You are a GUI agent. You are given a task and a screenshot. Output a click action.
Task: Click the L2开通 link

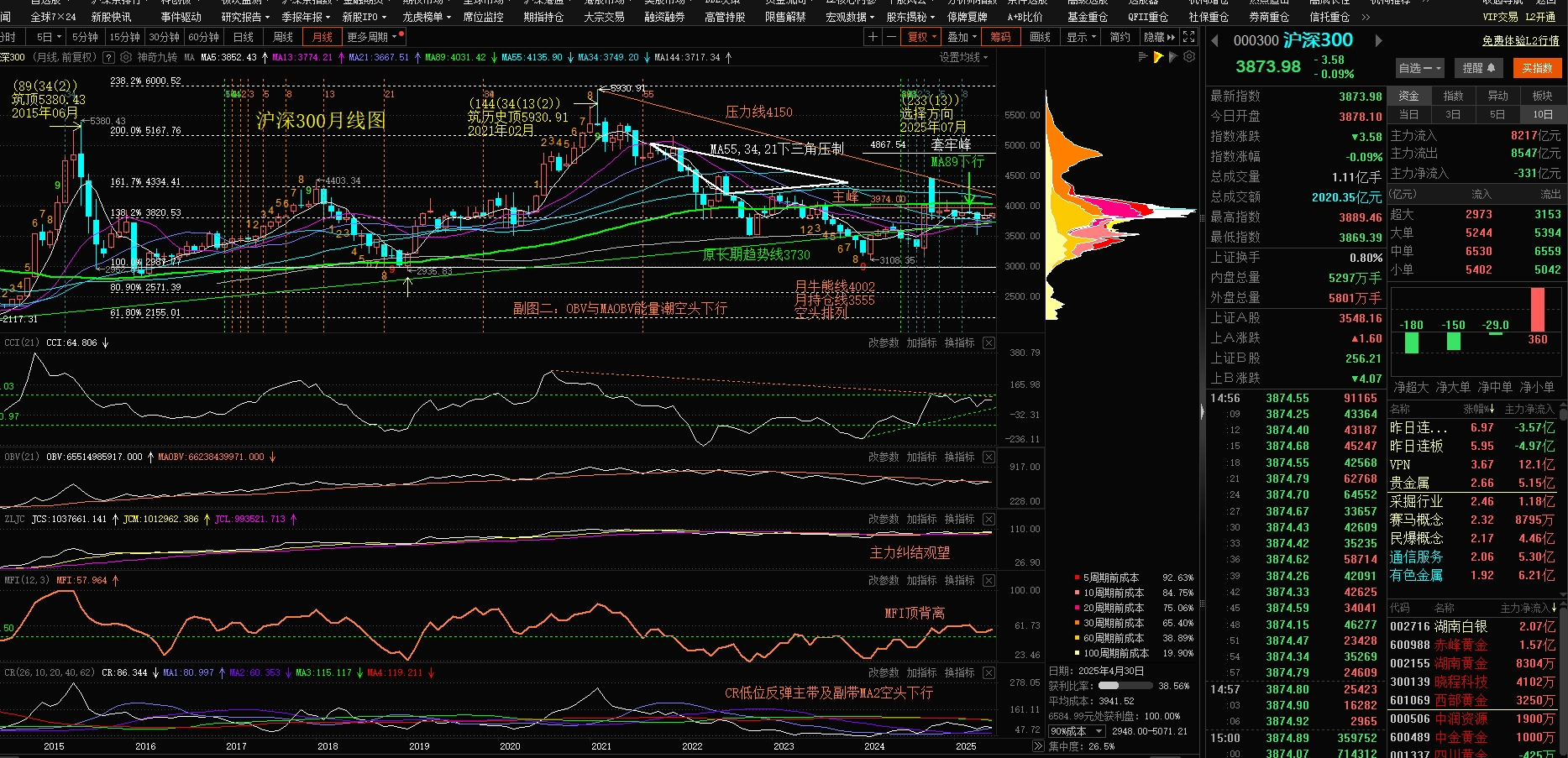(1539, 17)
